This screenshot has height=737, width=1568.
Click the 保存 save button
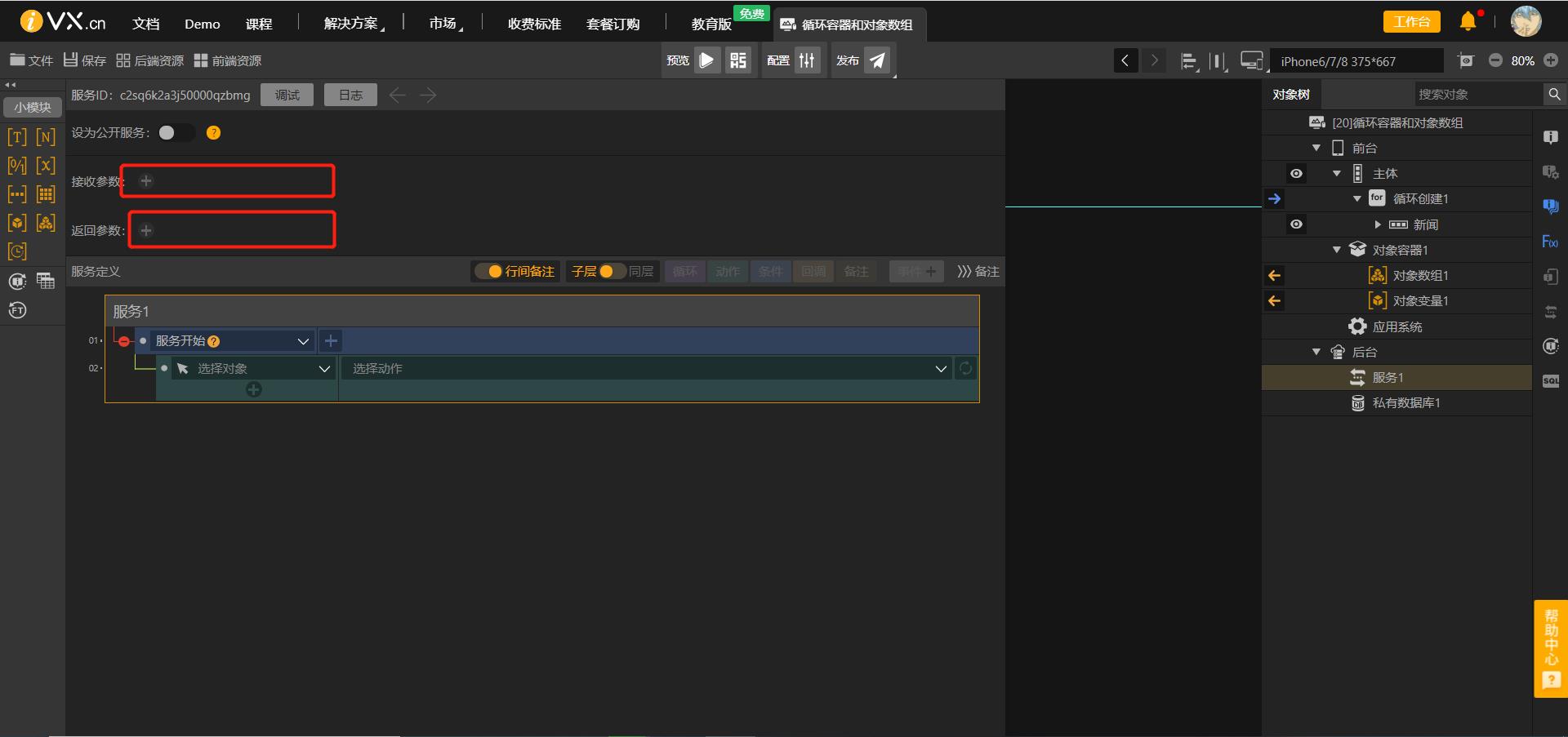[x=85, y=60]
